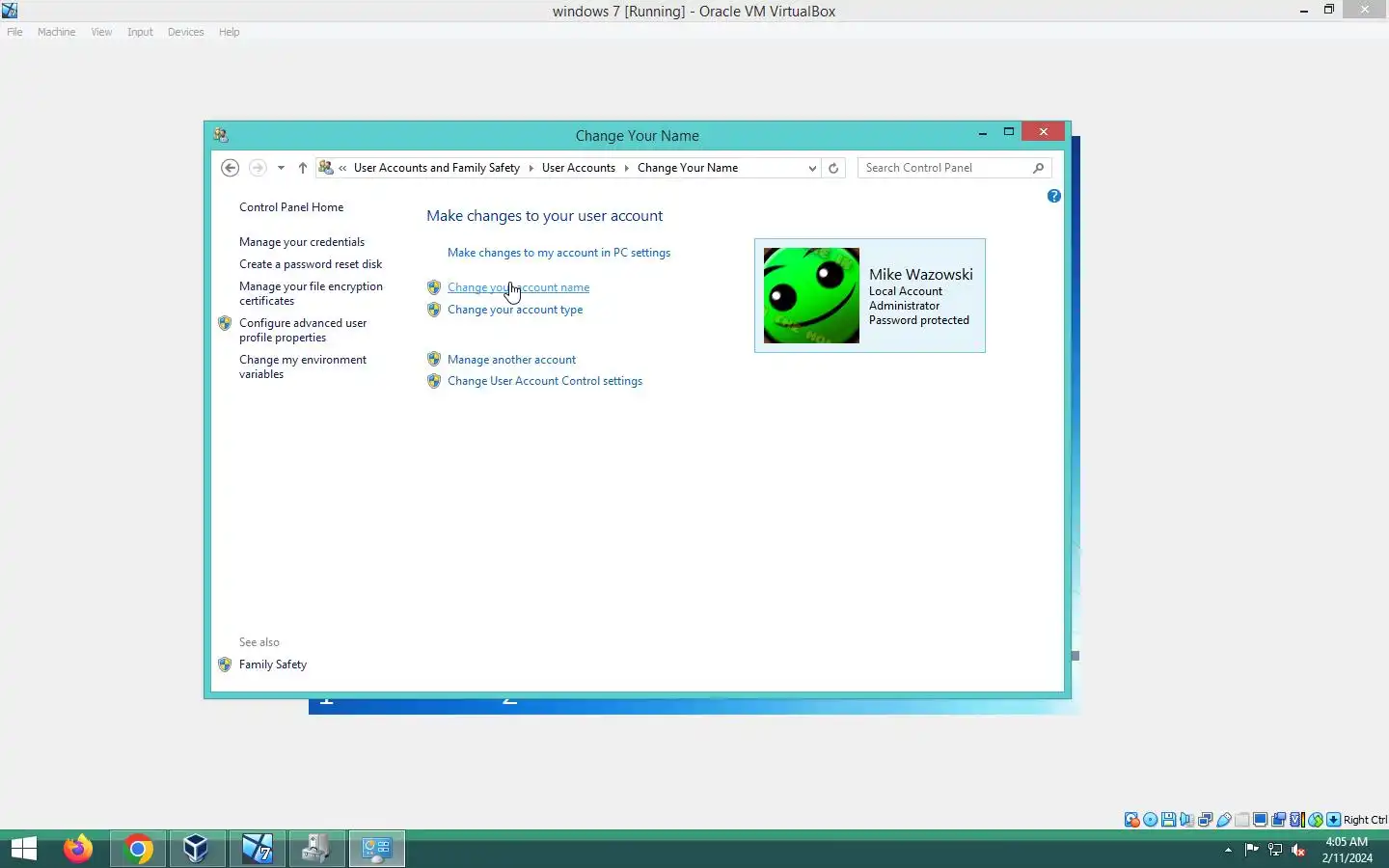This screenshot has width=1389, height=868.
Task: Click the muted volume tray icon
Action: 1298,850
